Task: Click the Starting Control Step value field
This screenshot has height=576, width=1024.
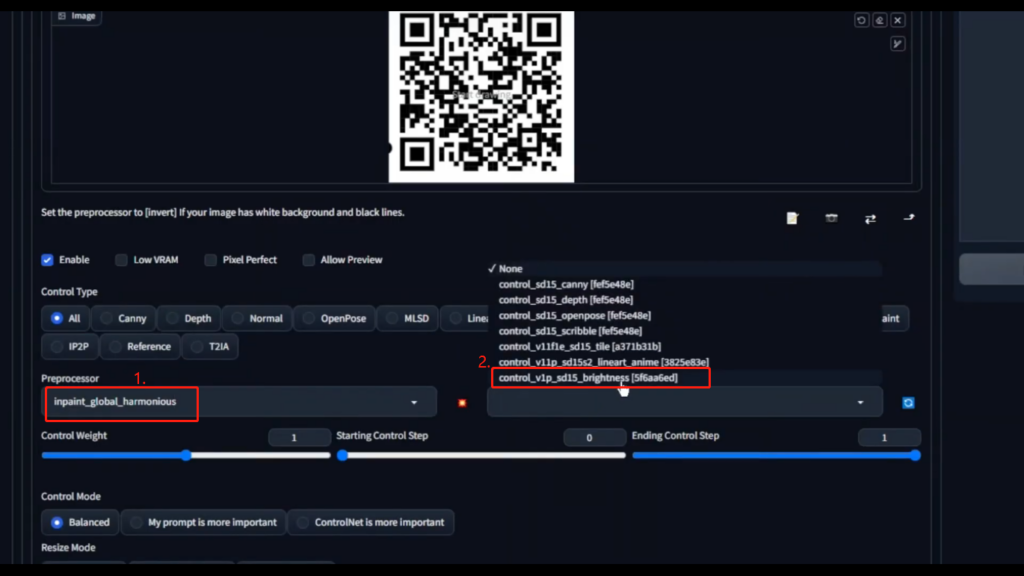Action: (594, 438)
